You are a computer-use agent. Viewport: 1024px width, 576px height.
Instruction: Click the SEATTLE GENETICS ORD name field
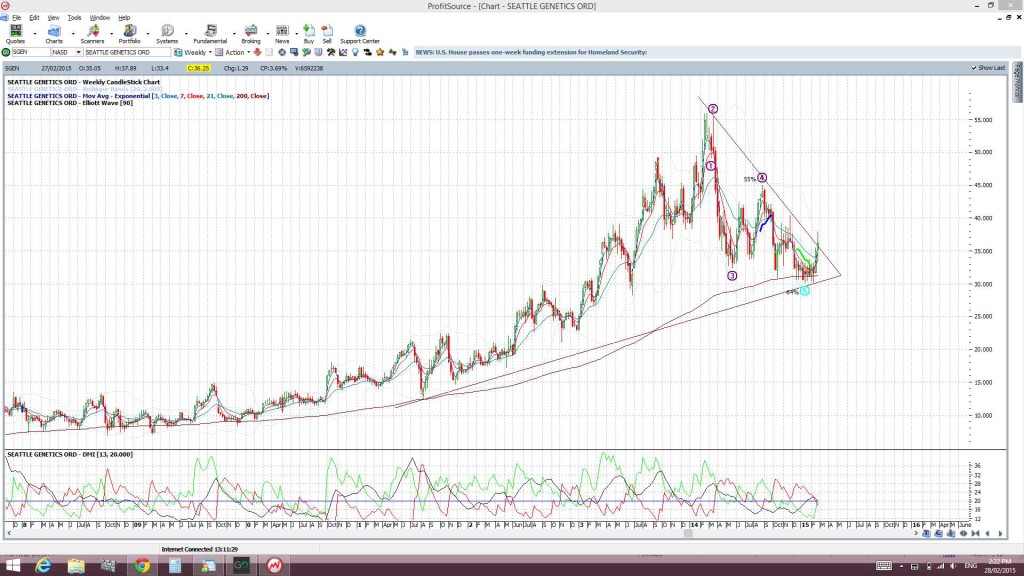(x=127, y=52)
